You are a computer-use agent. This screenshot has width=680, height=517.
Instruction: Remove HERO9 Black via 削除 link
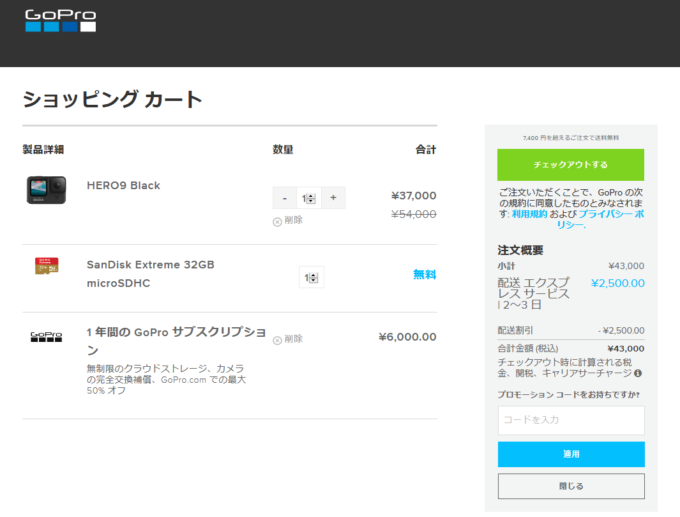[x=288, y=221]
